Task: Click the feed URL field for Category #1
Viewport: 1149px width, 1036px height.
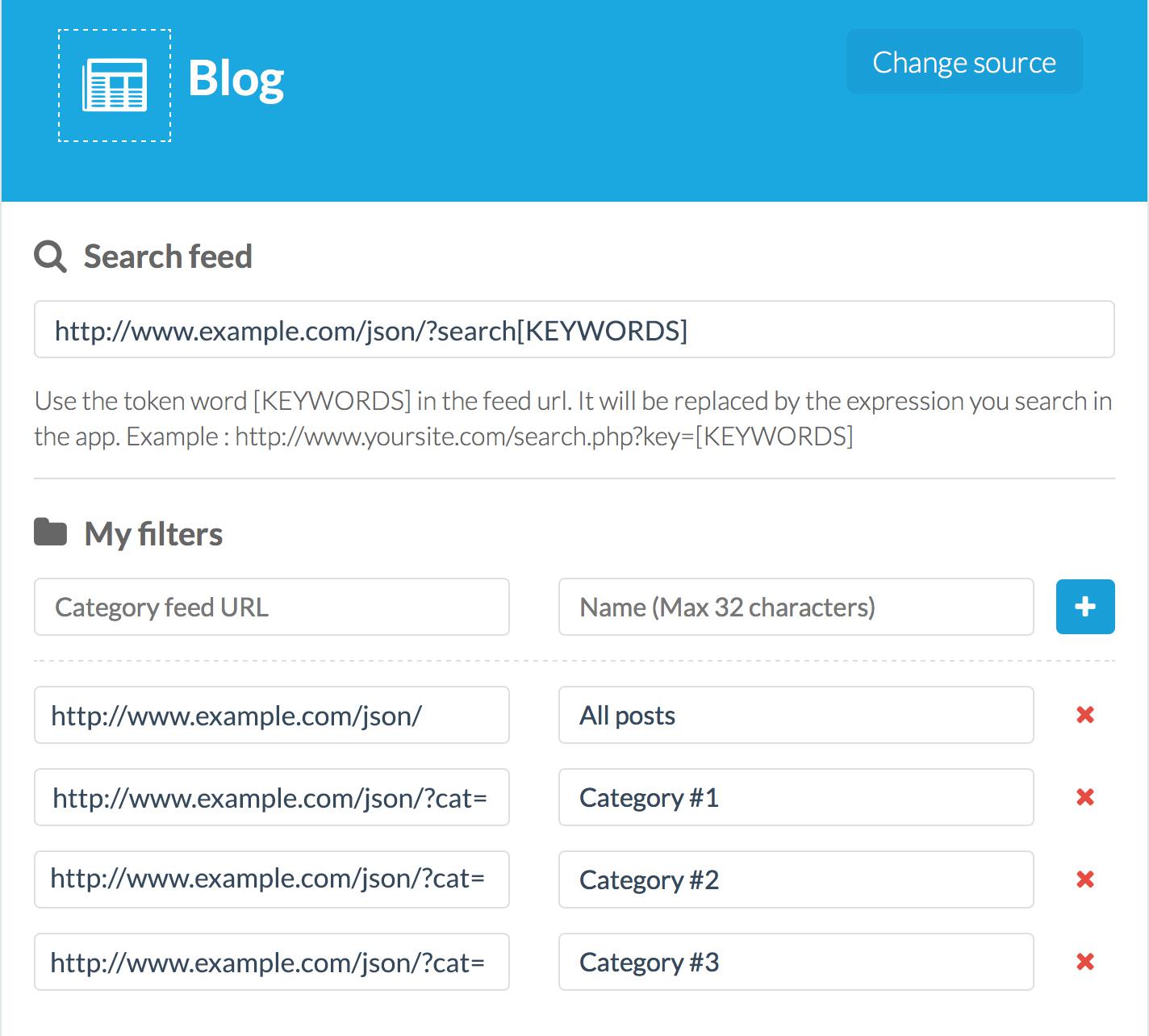Action: (271, 797)
